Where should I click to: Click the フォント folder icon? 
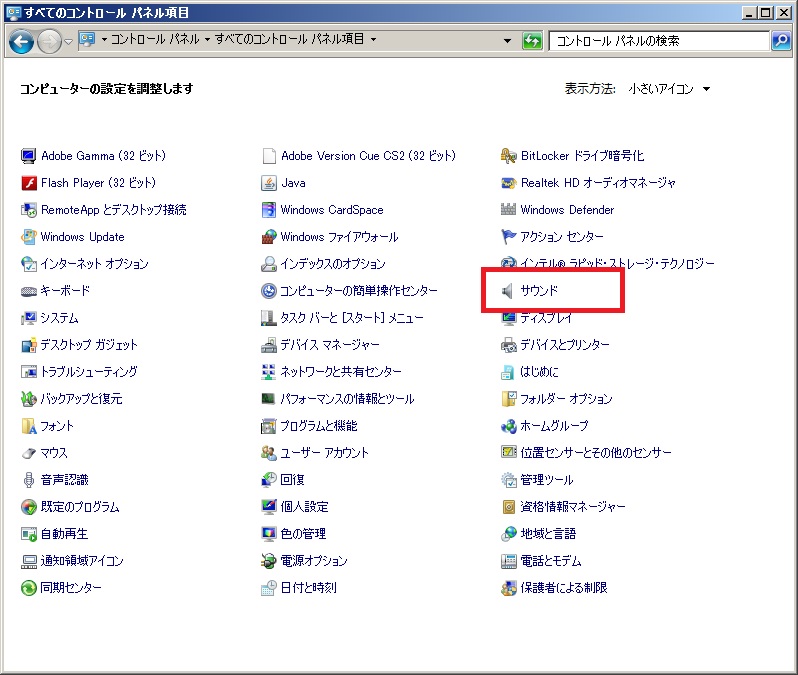[x=28, y=426]
